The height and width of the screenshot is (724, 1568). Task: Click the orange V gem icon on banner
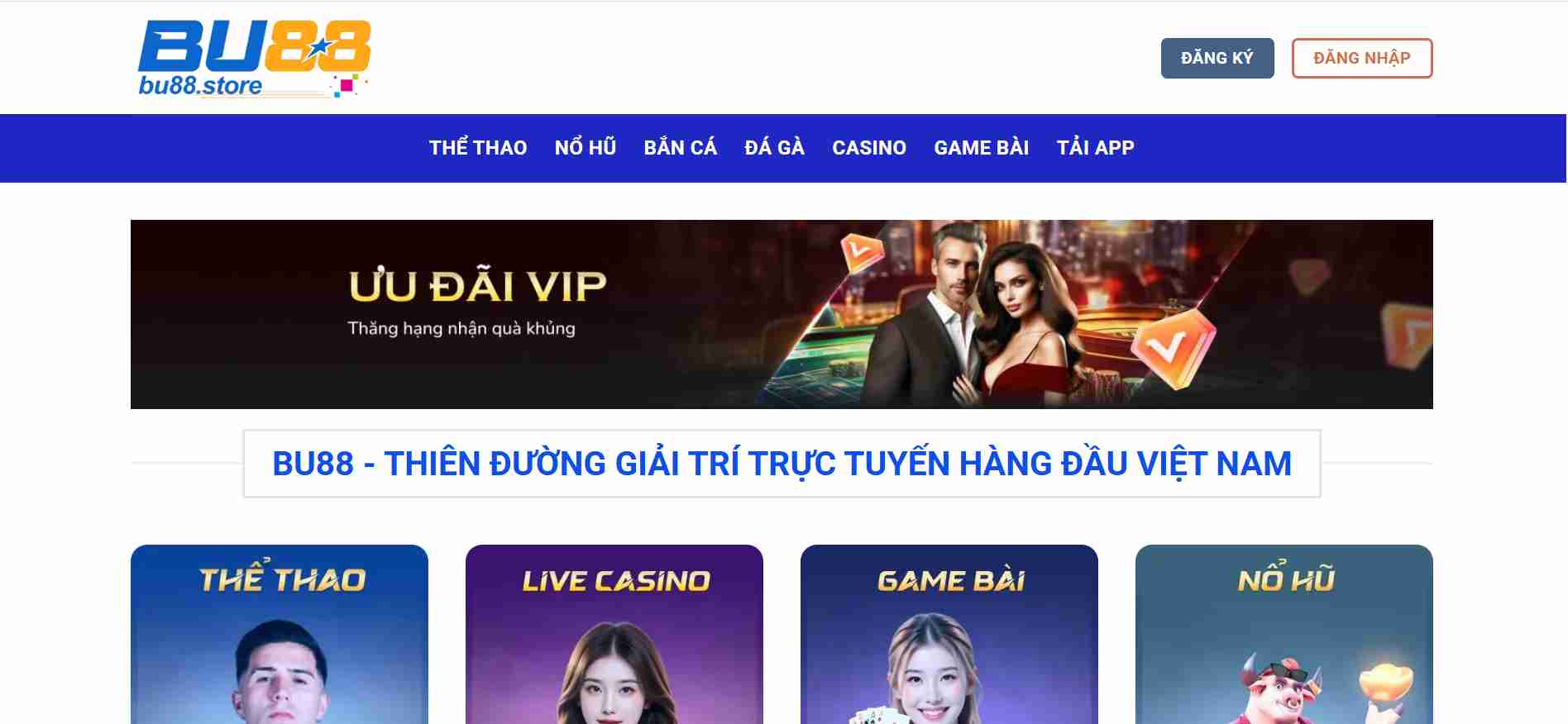pos(1173,347)
